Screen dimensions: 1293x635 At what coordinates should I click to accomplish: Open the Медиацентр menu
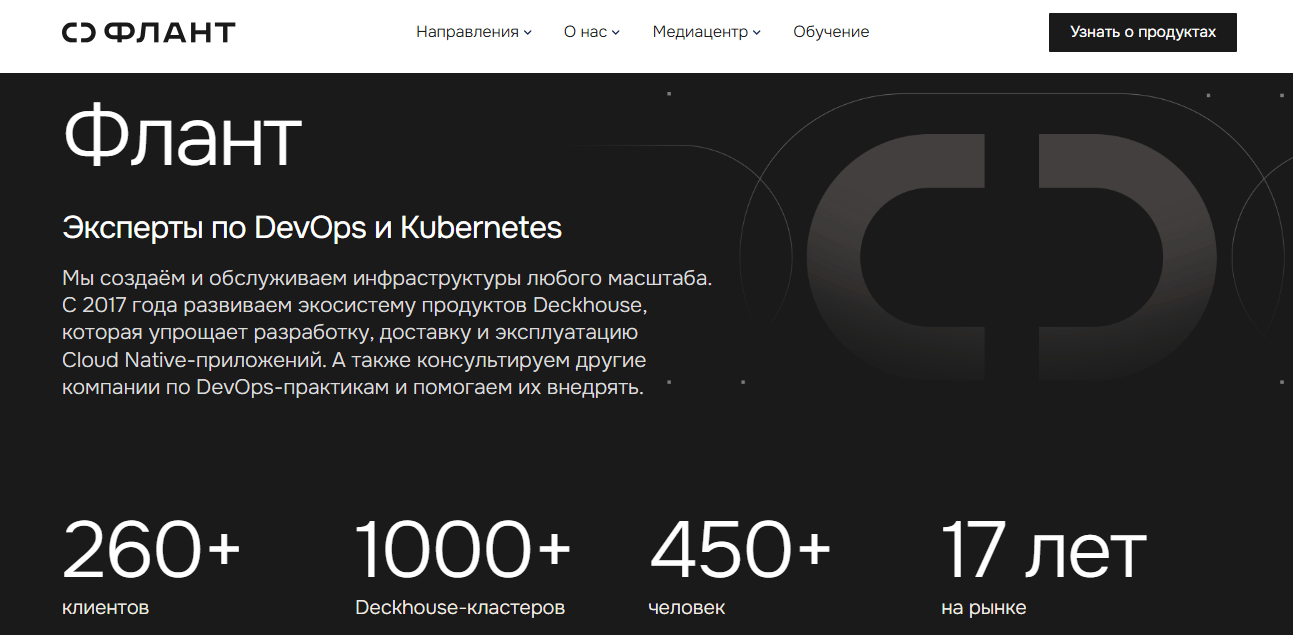pos(700,32)
